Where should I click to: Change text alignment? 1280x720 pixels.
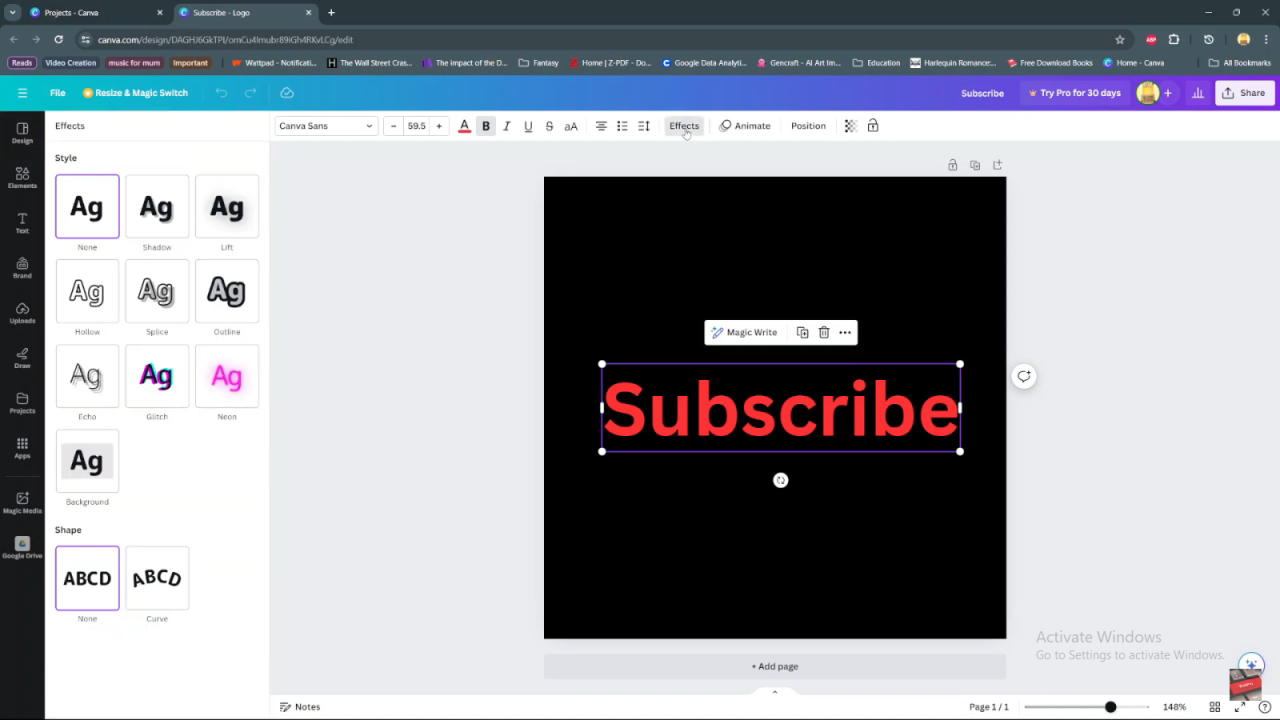tap(601, 126)
